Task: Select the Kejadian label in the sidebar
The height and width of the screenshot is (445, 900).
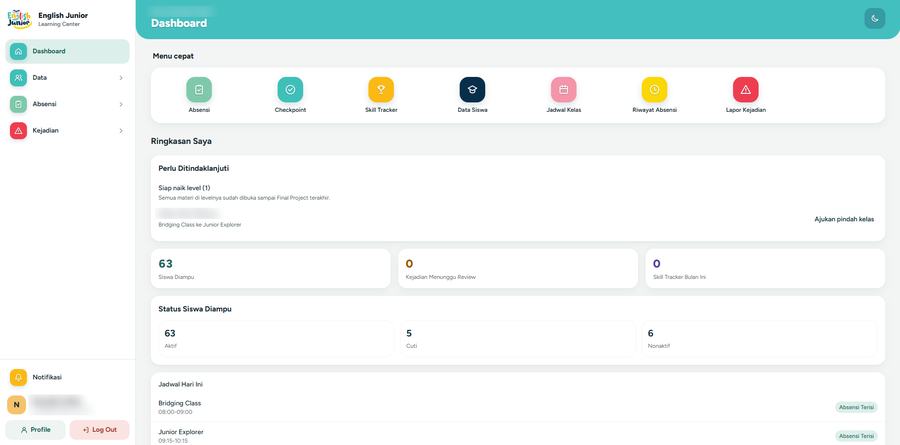Action: click(45, 130)
